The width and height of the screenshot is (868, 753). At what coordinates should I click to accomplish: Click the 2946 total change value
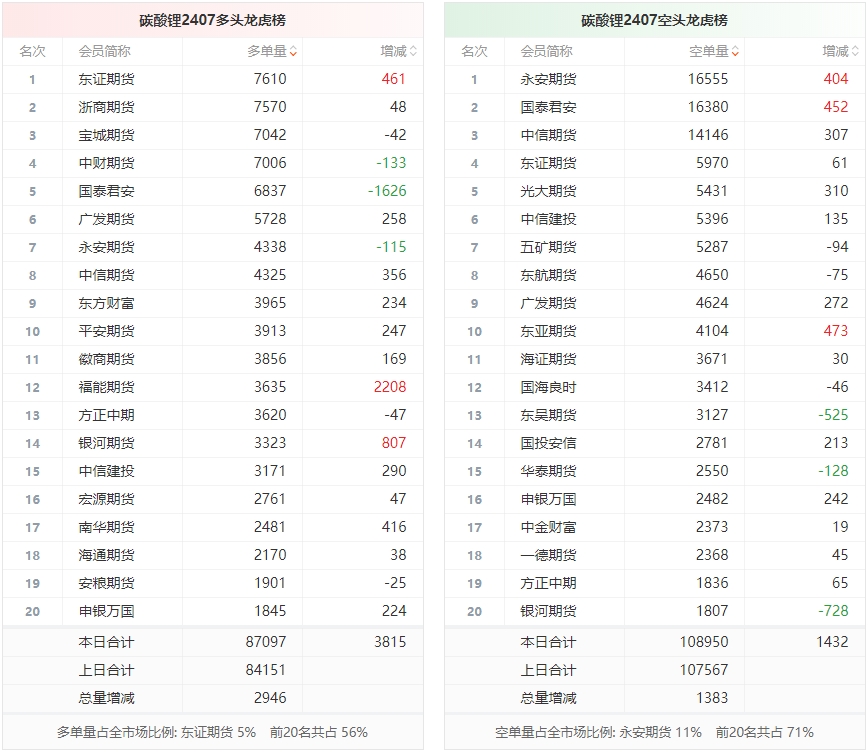tap(270, 698)
